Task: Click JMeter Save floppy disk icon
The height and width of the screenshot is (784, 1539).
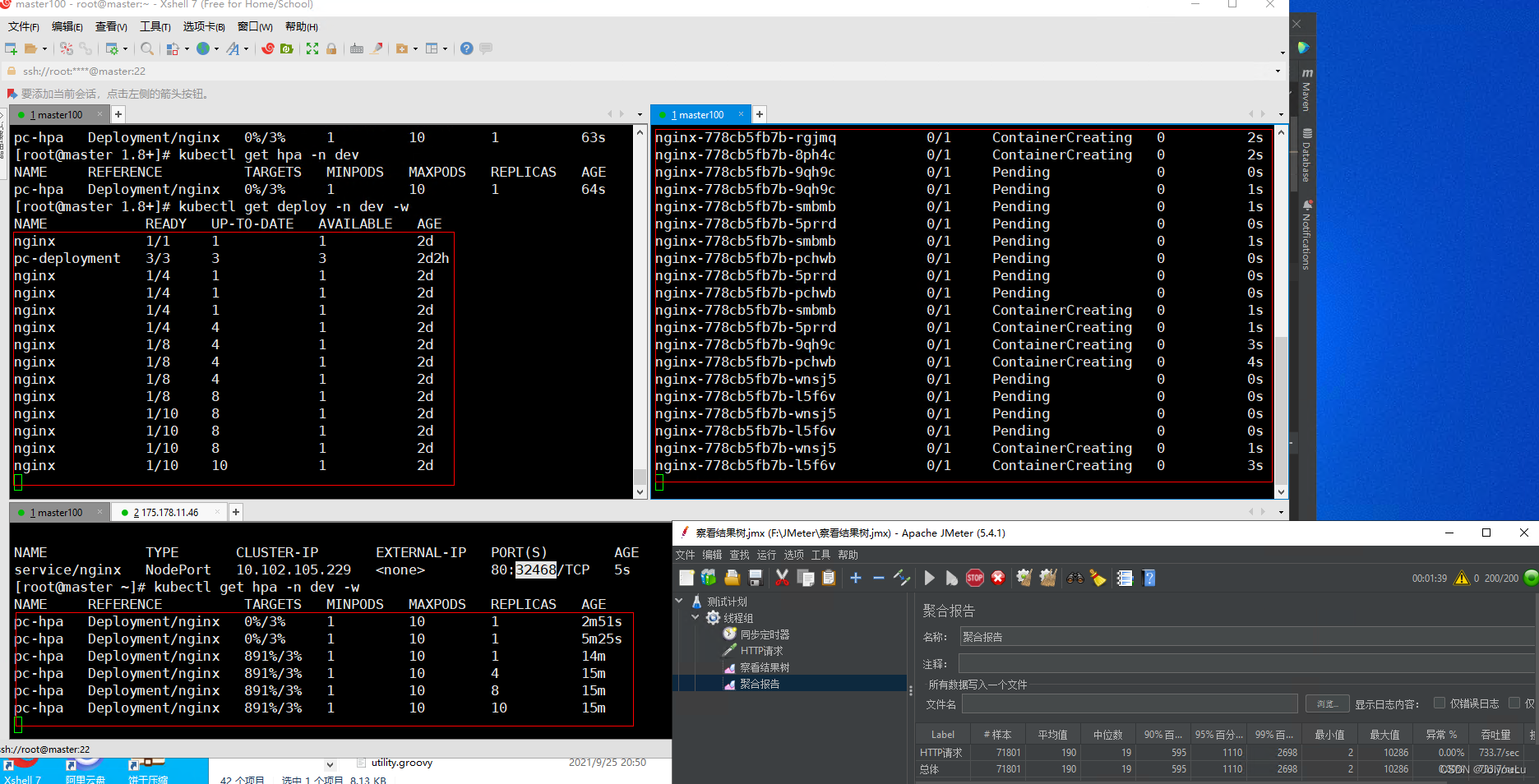Action: click(x=756, y=578)
